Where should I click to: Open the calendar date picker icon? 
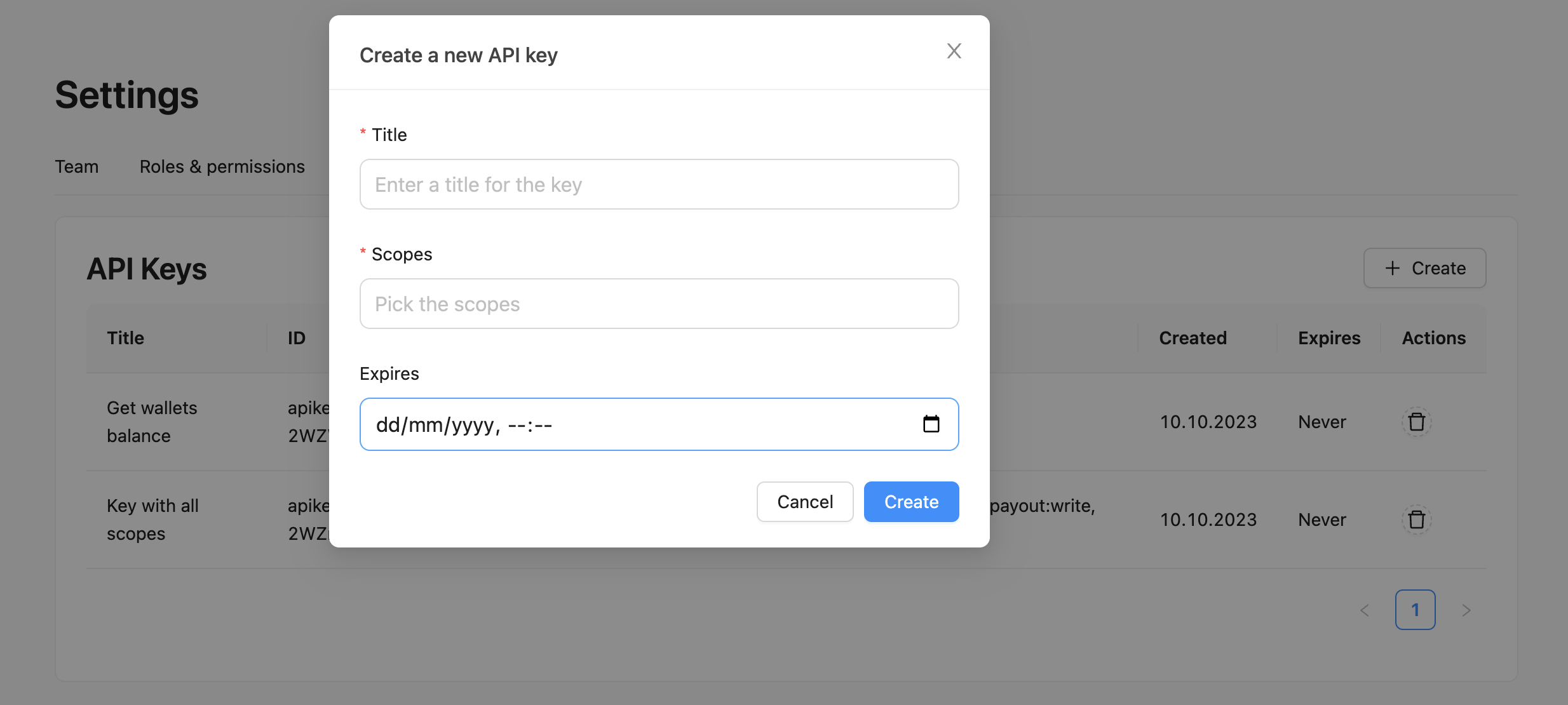point(931,424)
